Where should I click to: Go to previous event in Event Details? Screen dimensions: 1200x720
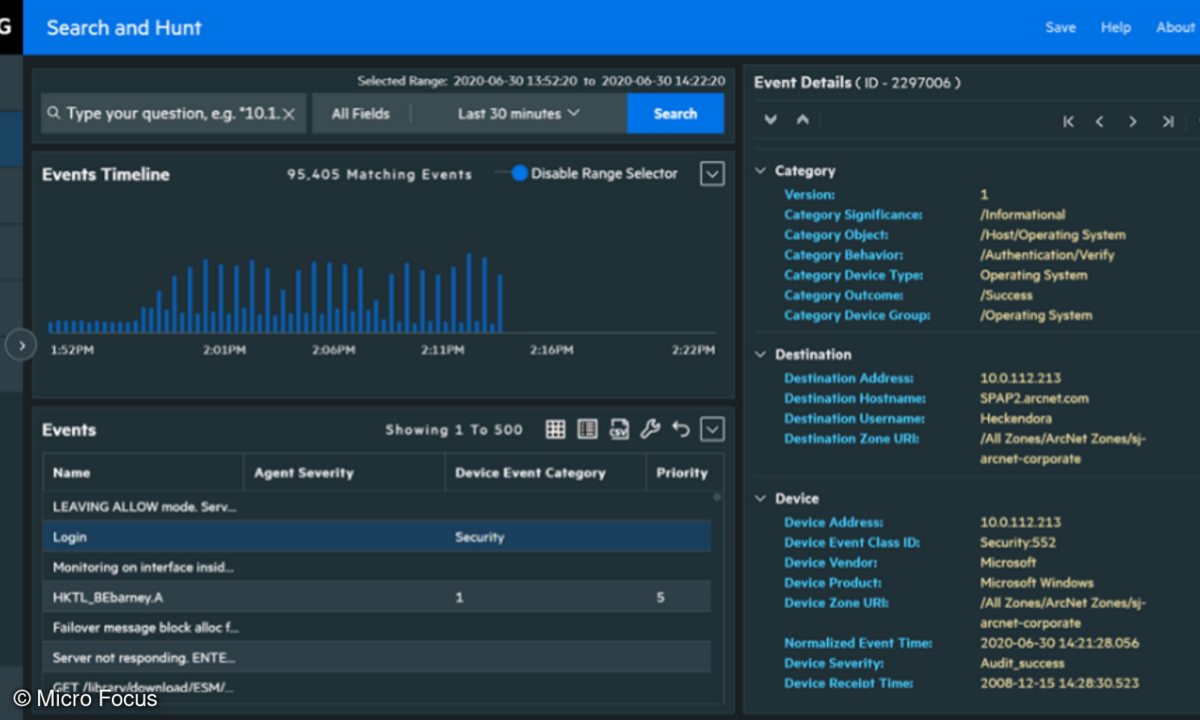click(1100, 121)
